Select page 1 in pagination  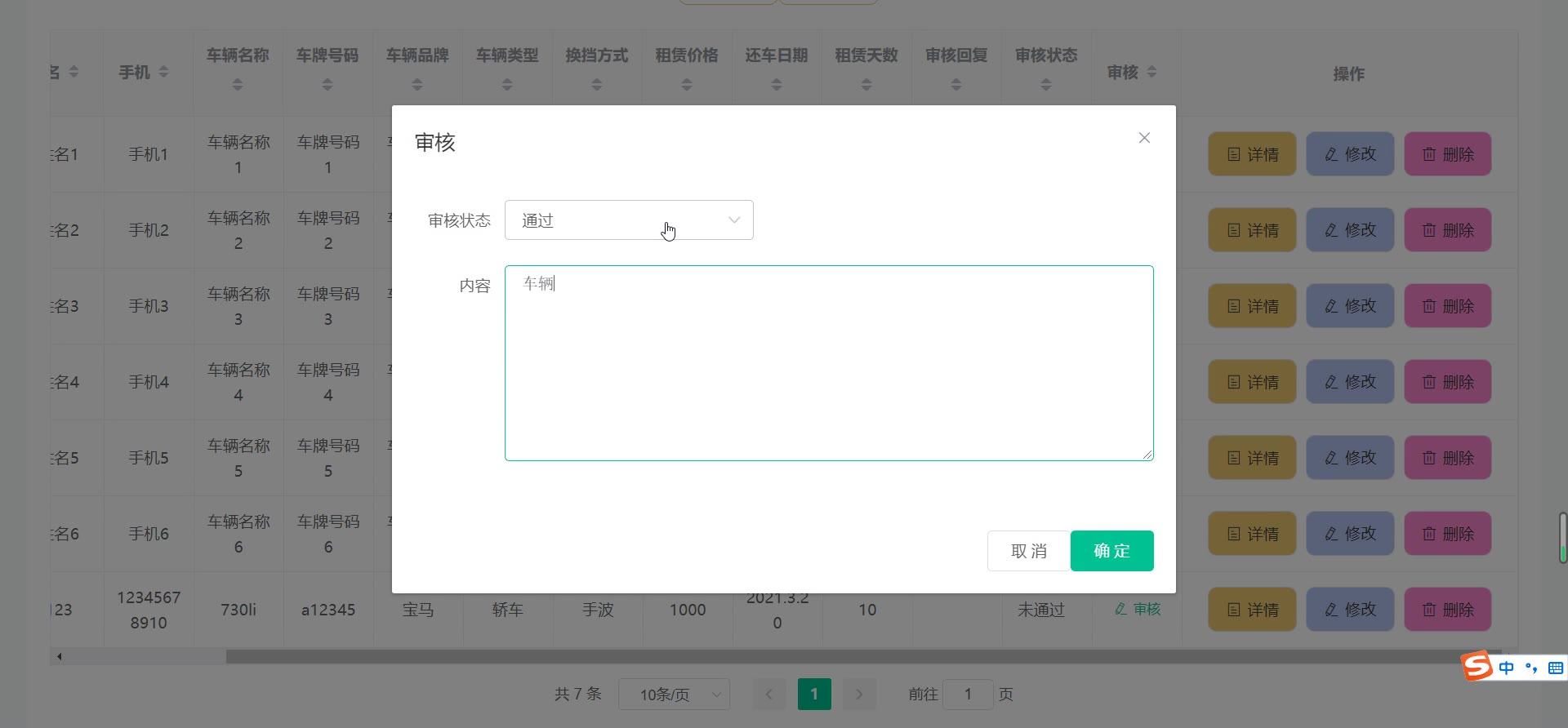point(813,695)
